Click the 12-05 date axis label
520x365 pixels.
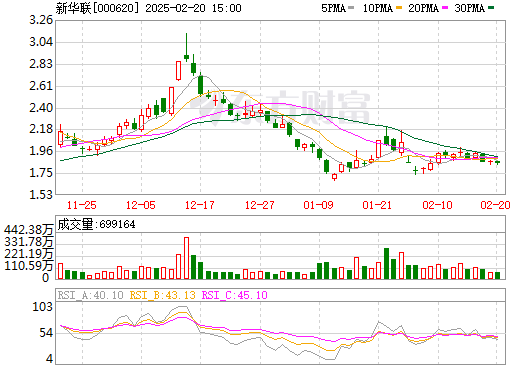coord(141,205)
